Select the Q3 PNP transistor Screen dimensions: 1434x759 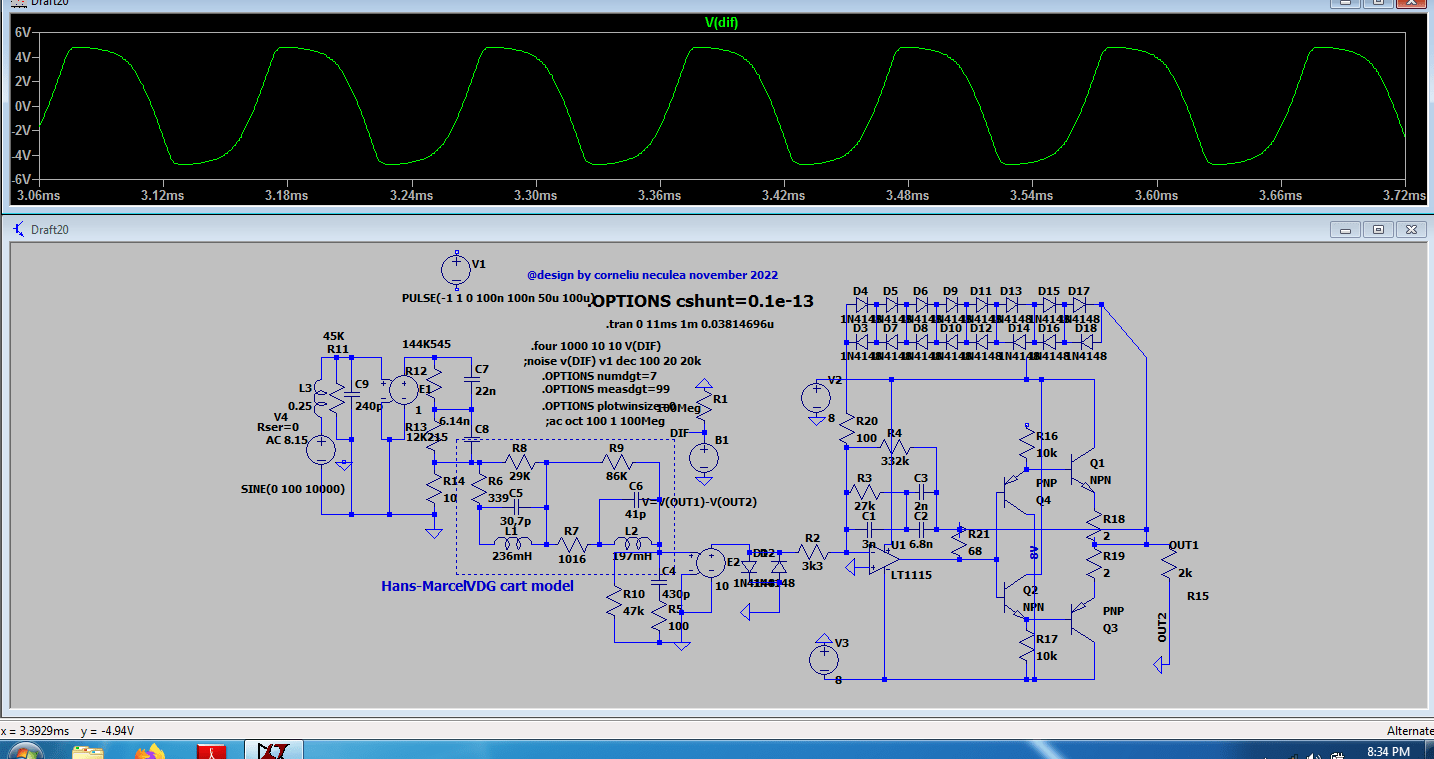(1082, 617)
